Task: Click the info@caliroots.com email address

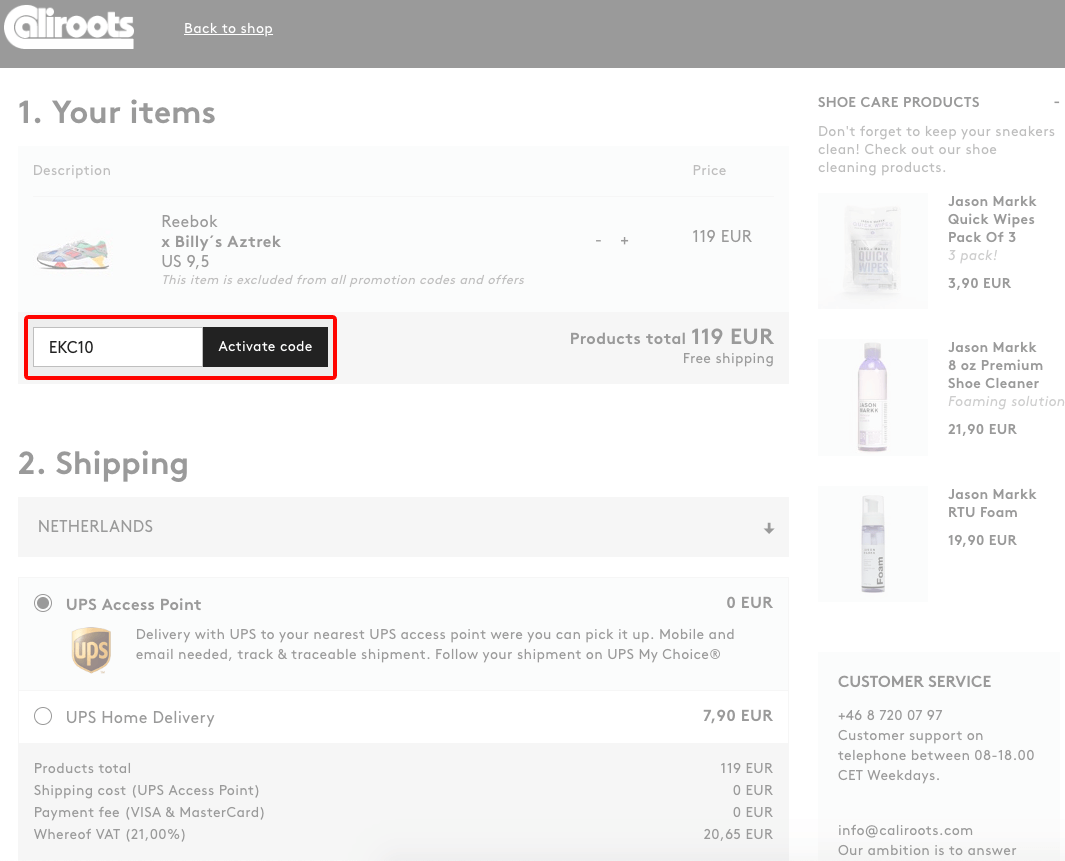Action: (905, 830)
